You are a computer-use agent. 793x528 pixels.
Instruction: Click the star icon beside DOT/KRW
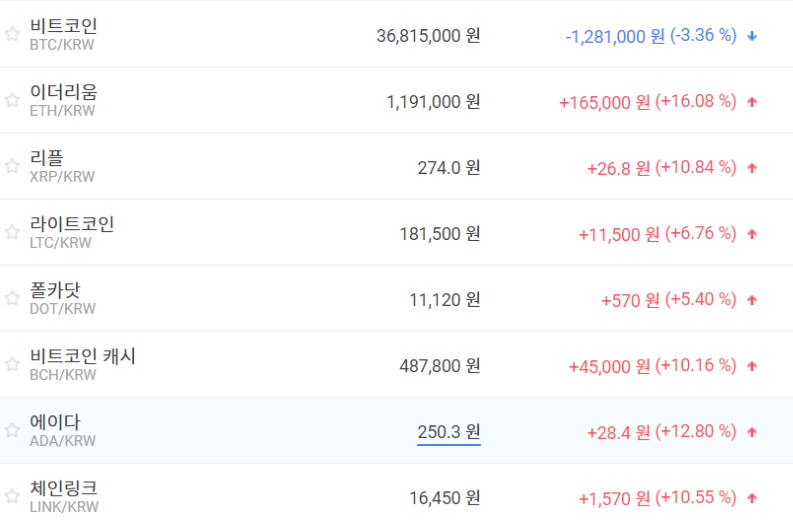[12, 298]
